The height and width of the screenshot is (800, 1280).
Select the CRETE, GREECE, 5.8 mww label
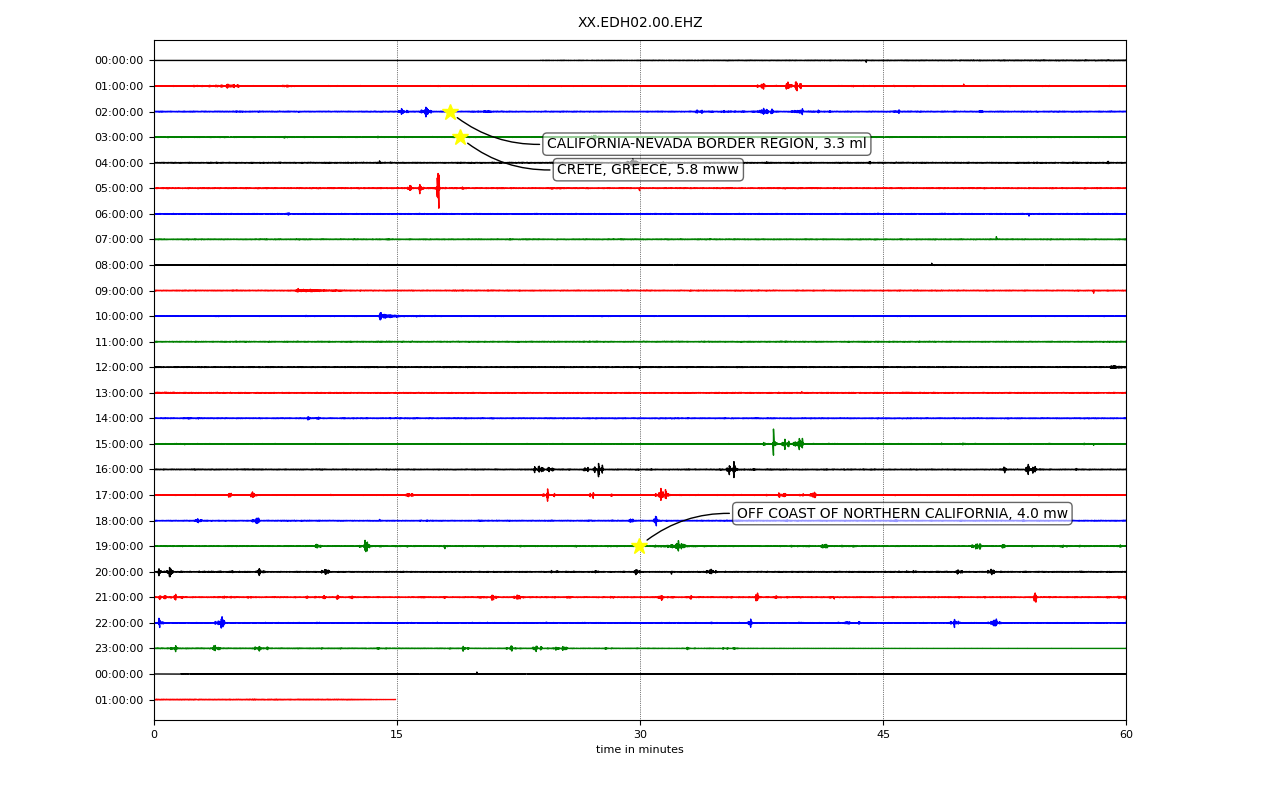click(647, 170)
